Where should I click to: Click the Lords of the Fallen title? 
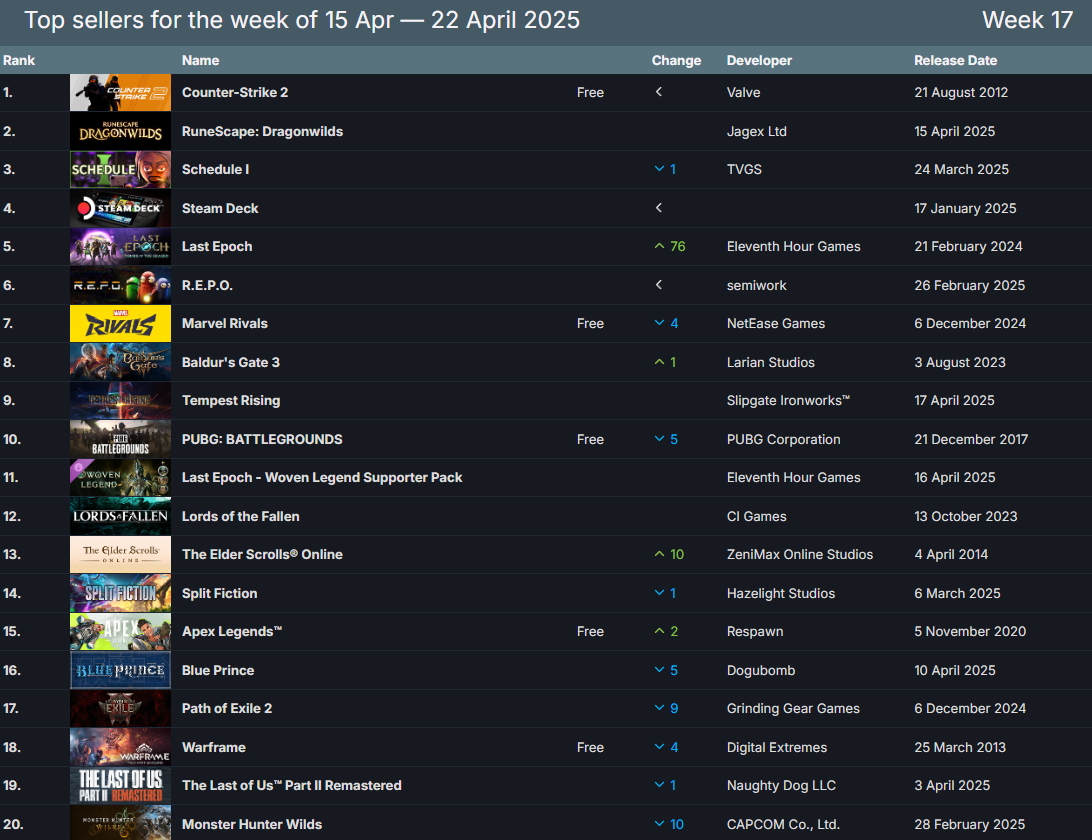[x=241, y=516]
